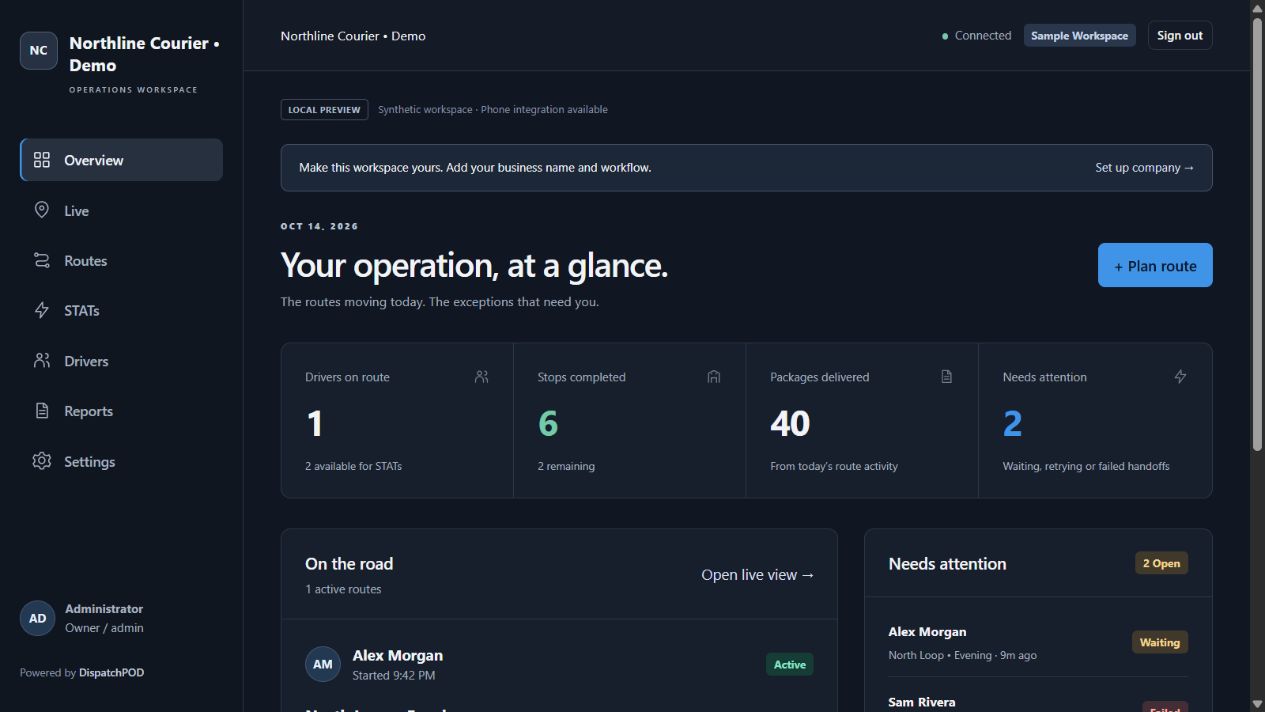Click the Needs attention panel heading
This screenshot has height=712, width=1265.
tap(947, 564)
